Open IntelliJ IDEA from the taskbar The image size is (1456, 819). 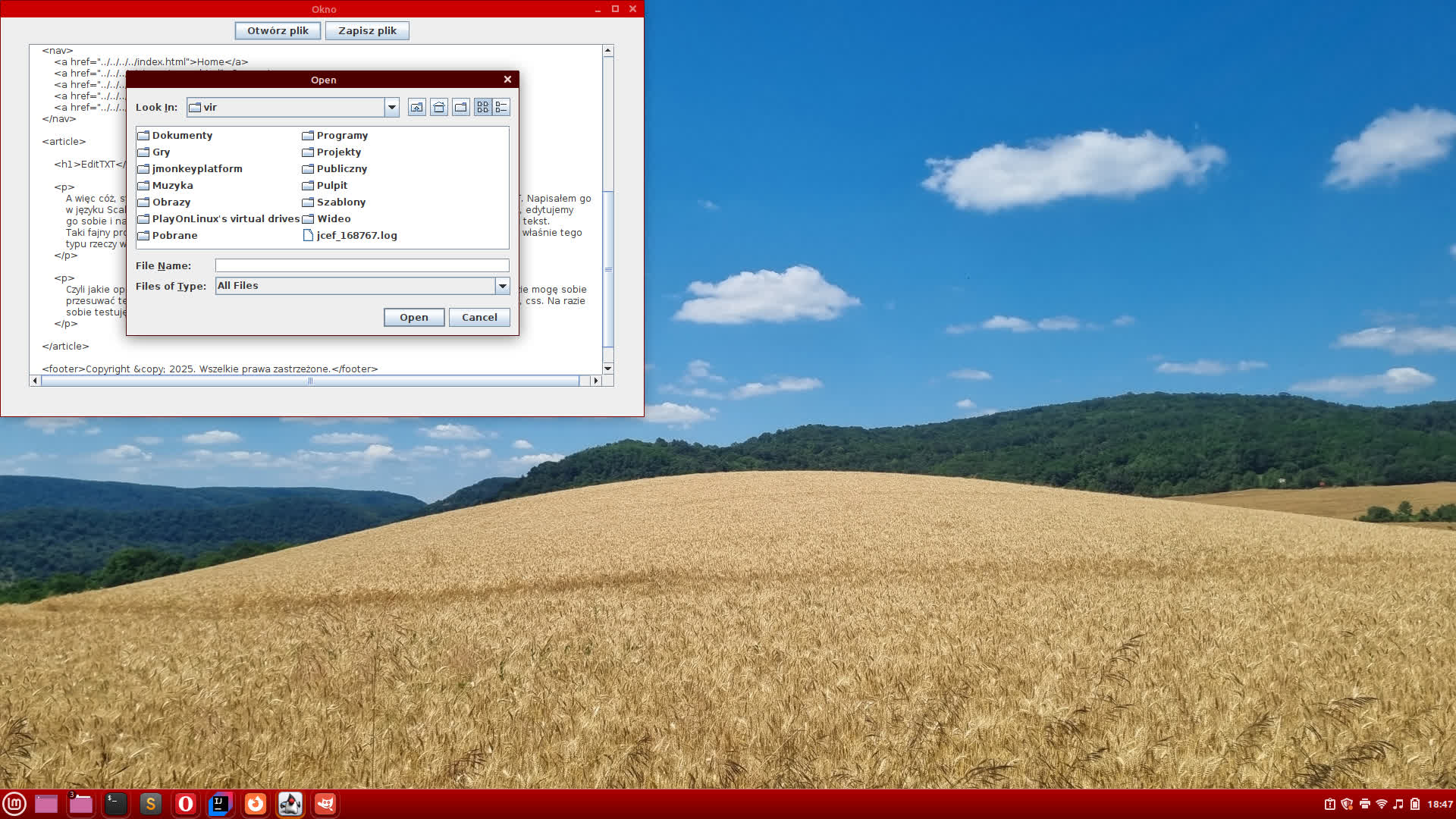[x=220, y=804]
